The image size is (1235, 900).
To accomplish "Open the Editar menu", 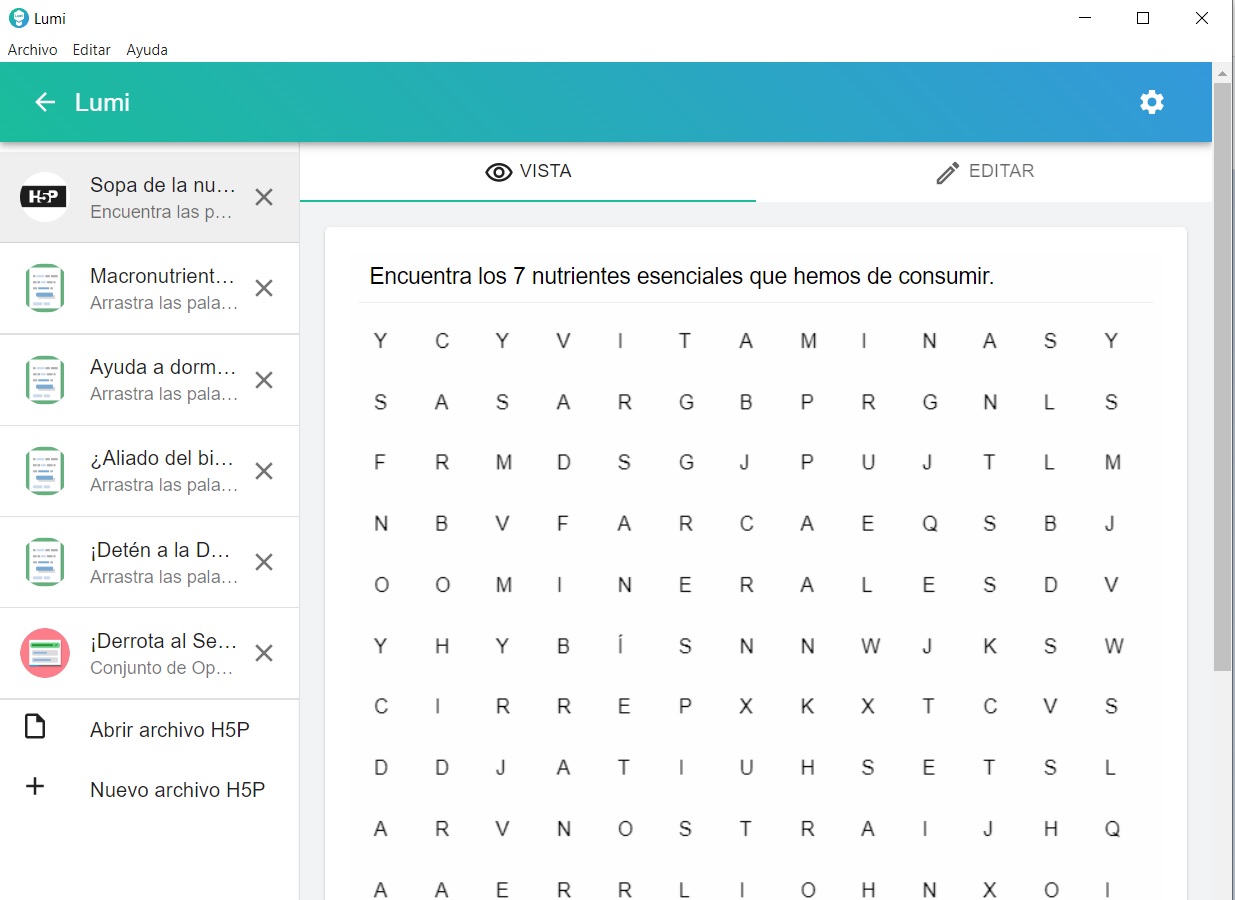I will [x=91, y=50].
